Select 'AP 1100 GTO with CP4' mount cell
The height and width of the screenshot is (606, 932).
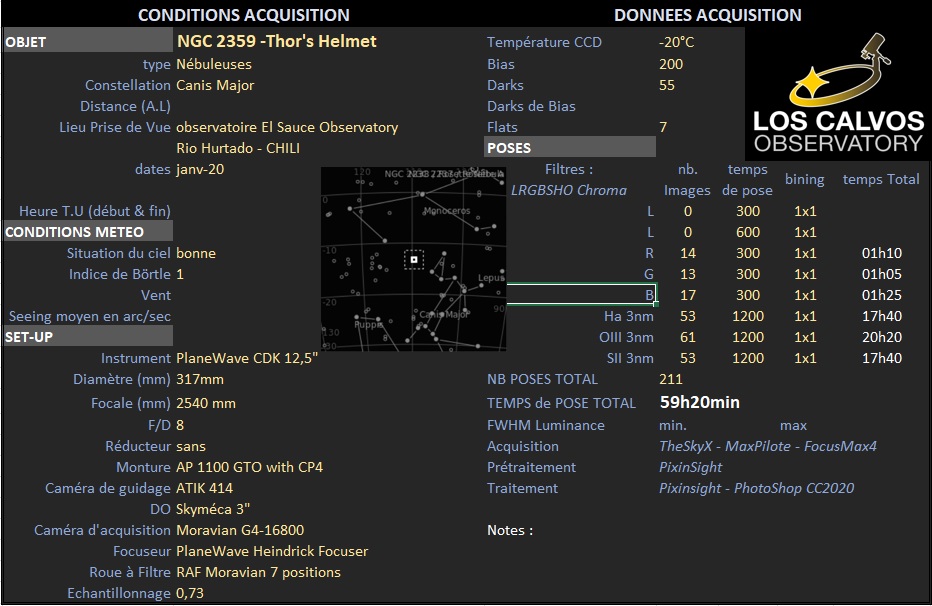250,467
